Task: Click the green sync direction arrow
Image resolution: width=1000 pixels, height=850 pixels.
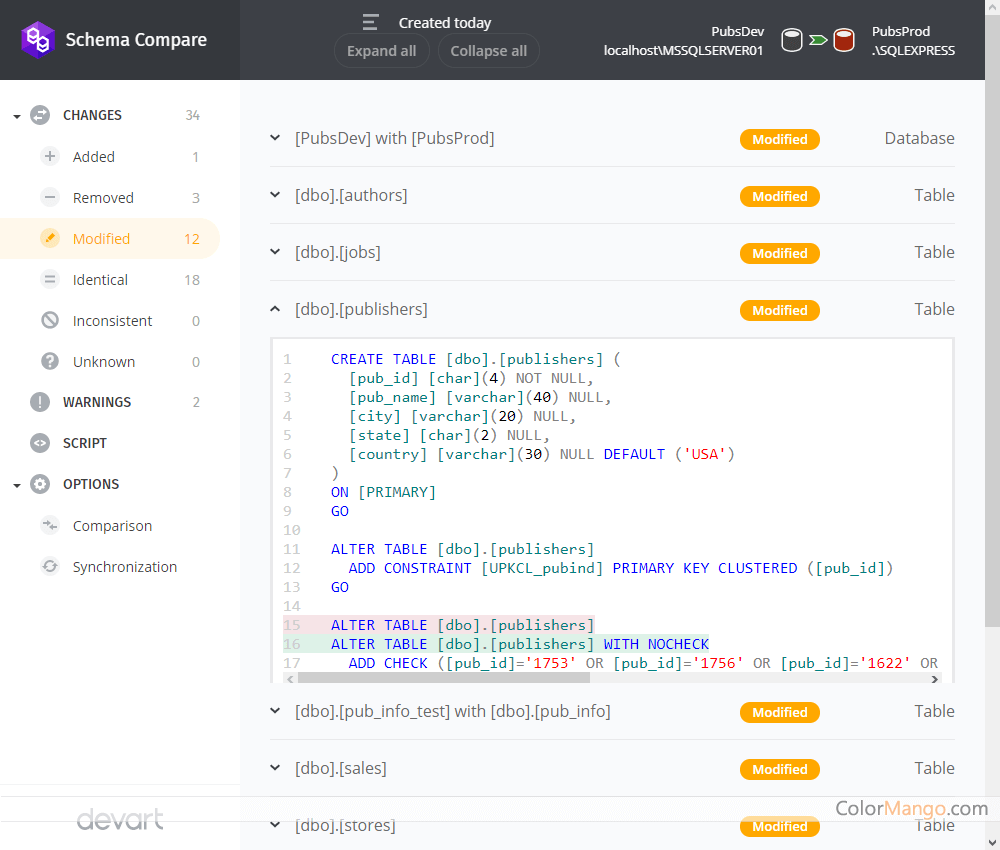Action: 818,40
